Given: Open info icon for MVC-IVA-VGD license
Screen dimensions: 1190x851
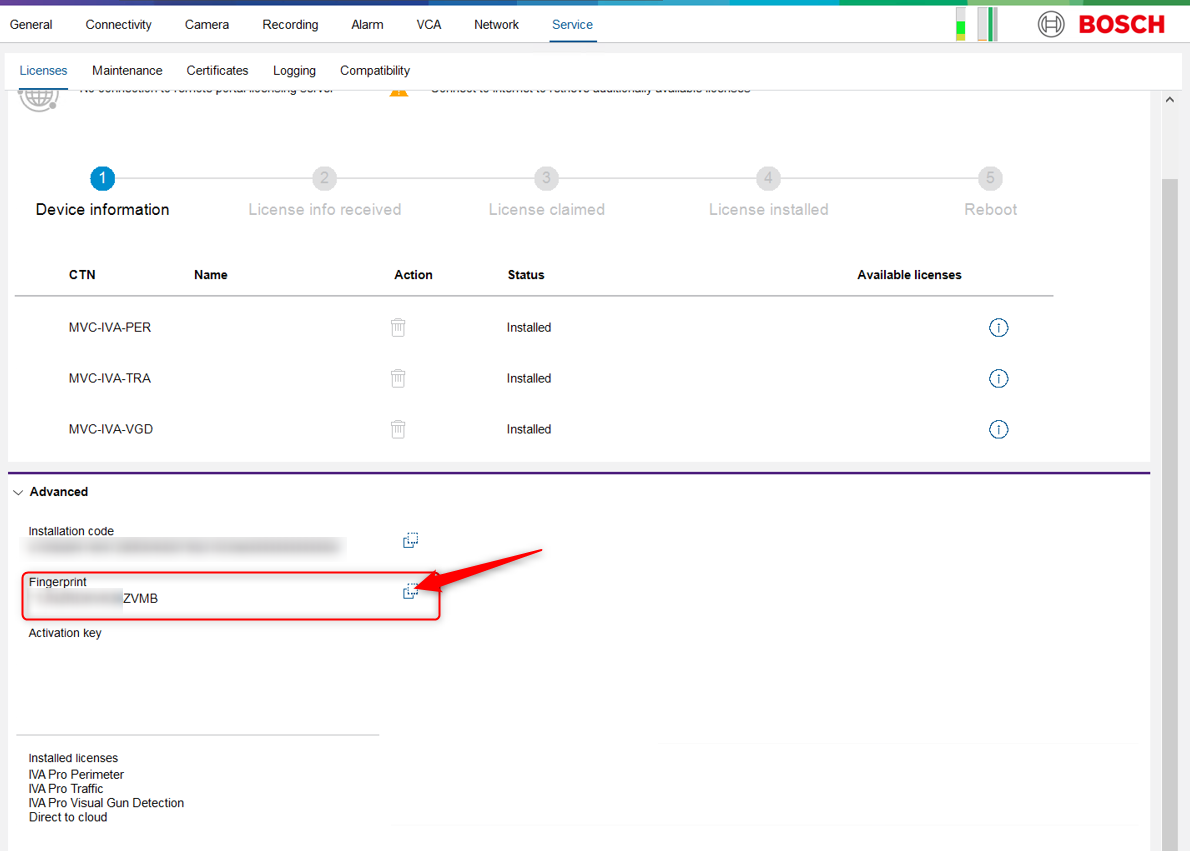Looking at the screenshot, I should (998, 429).
